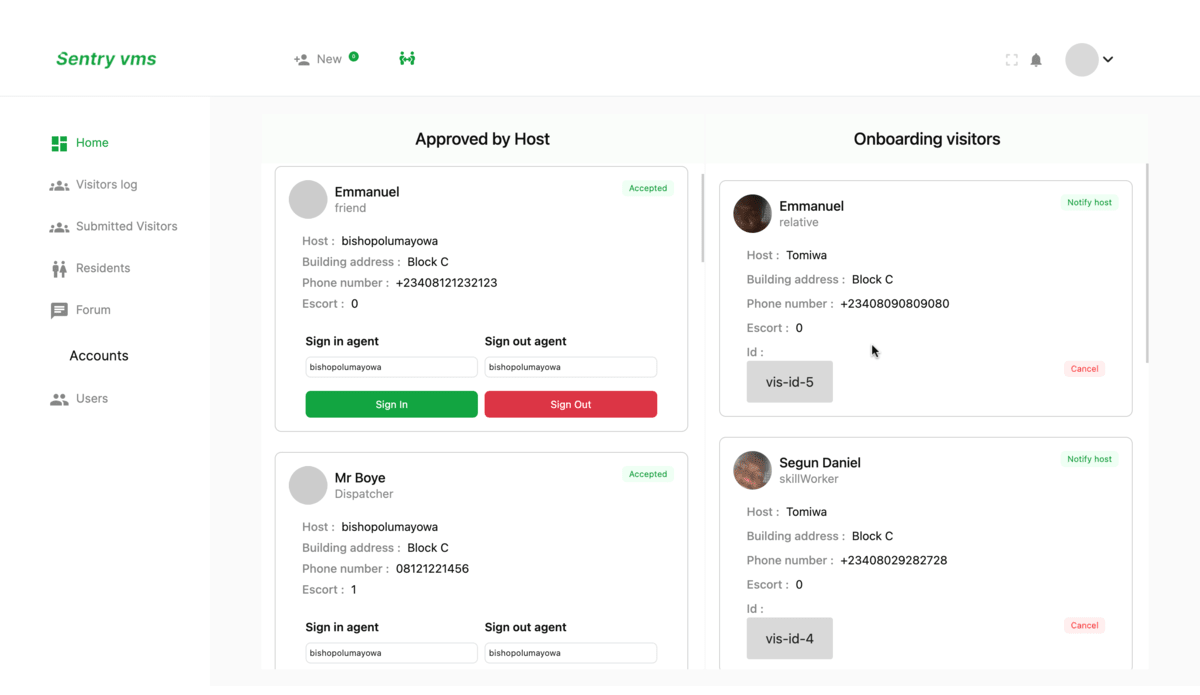
Task: Click the user avatar in header
Action: pos(1081,60)
